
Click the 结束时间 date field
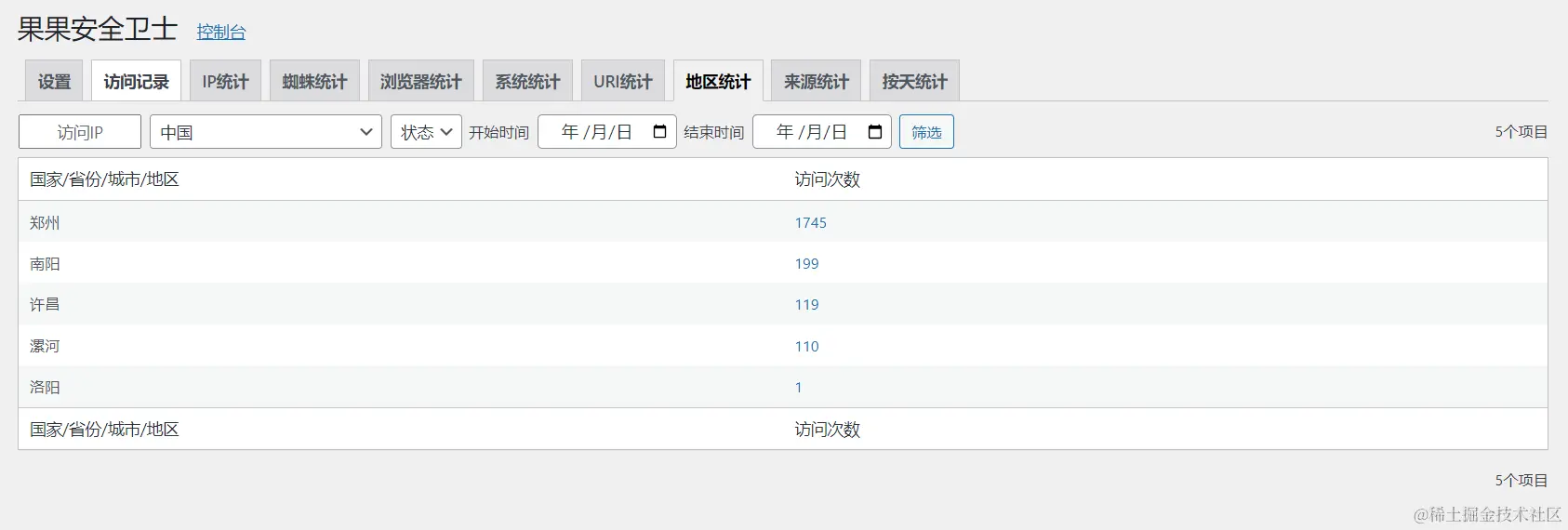tap(822, 132)
